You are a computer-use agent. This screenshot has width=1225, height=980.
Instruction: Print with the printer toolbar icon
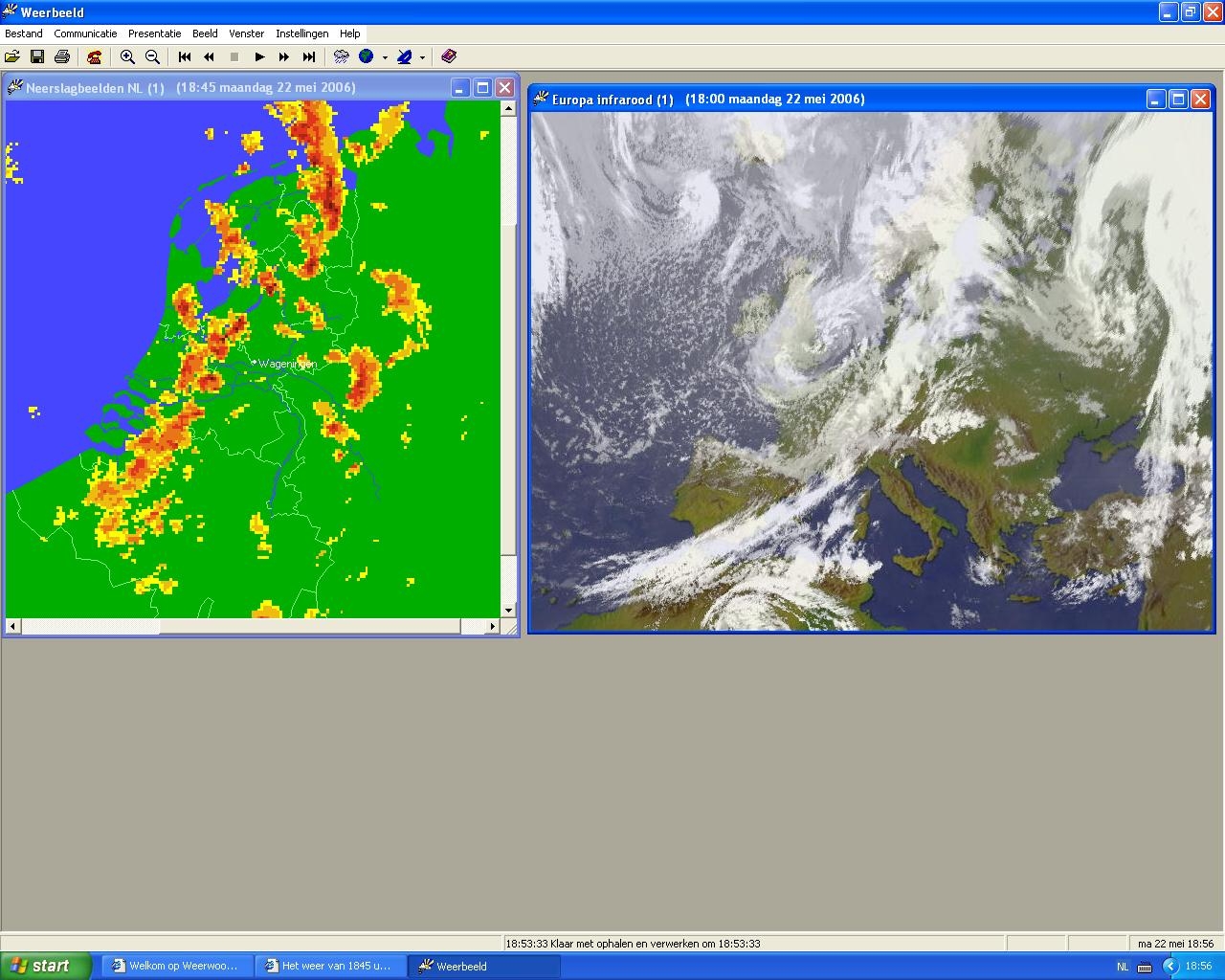62,57
